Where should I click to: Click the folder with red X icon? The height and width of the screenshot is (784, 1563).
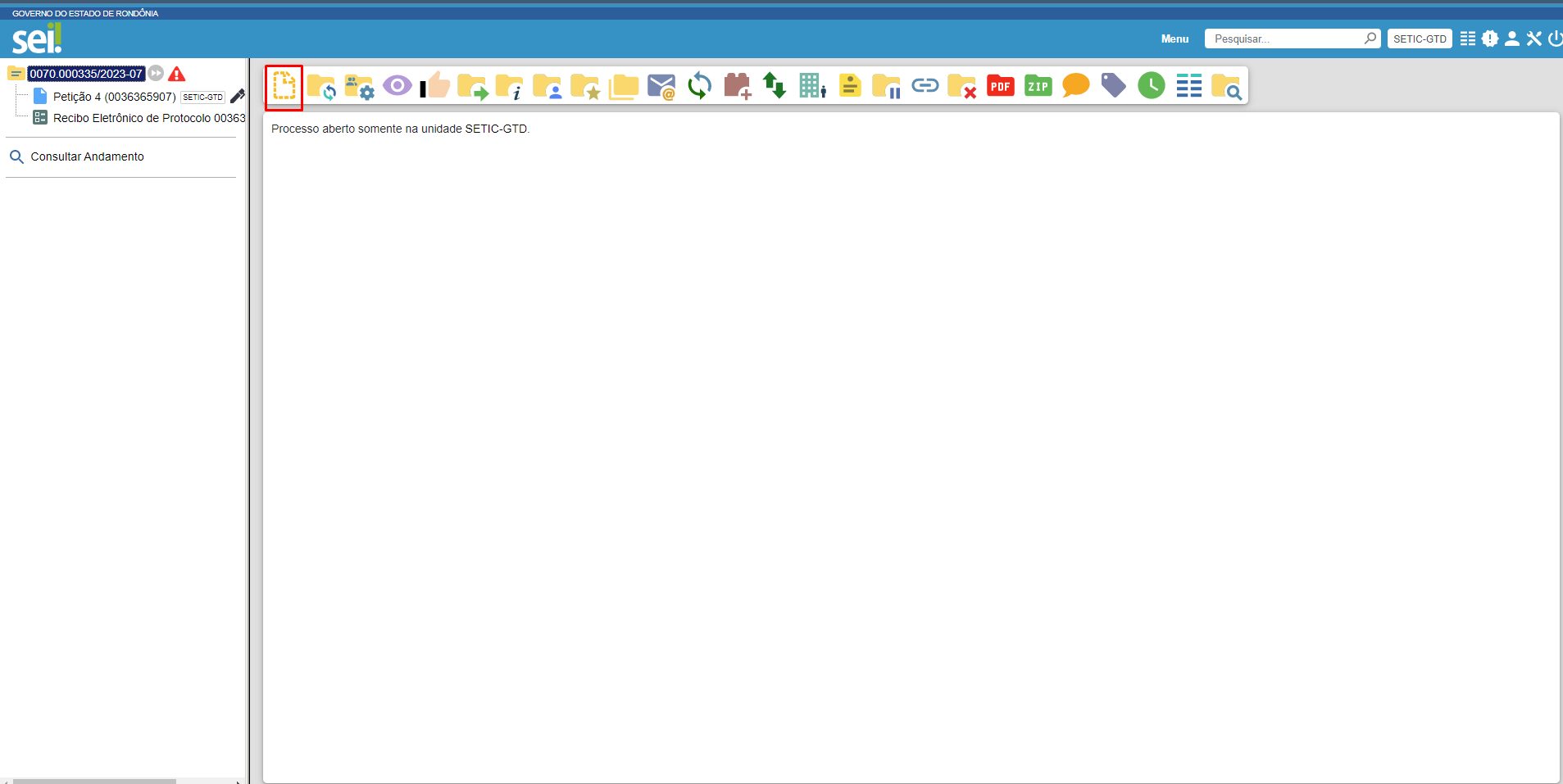[x=962, y=86]
